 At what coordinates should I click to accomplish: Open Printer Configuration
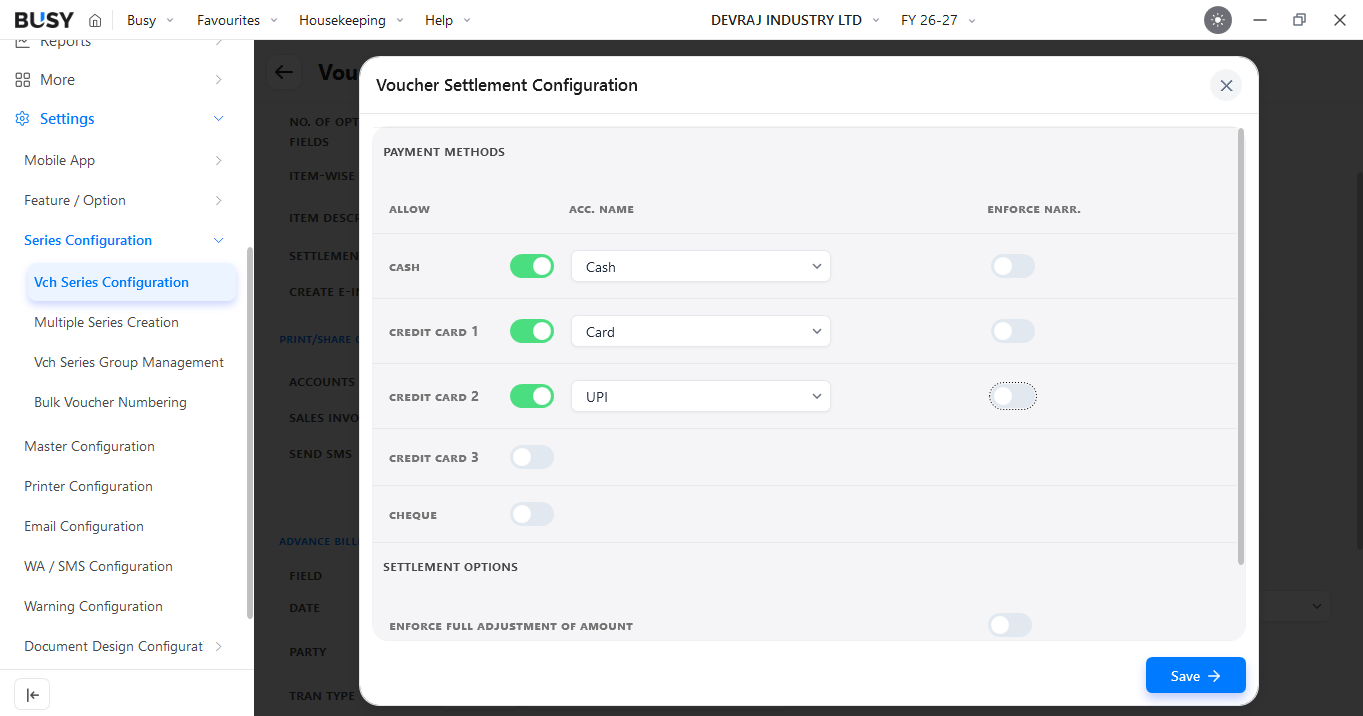coord(88,486)
